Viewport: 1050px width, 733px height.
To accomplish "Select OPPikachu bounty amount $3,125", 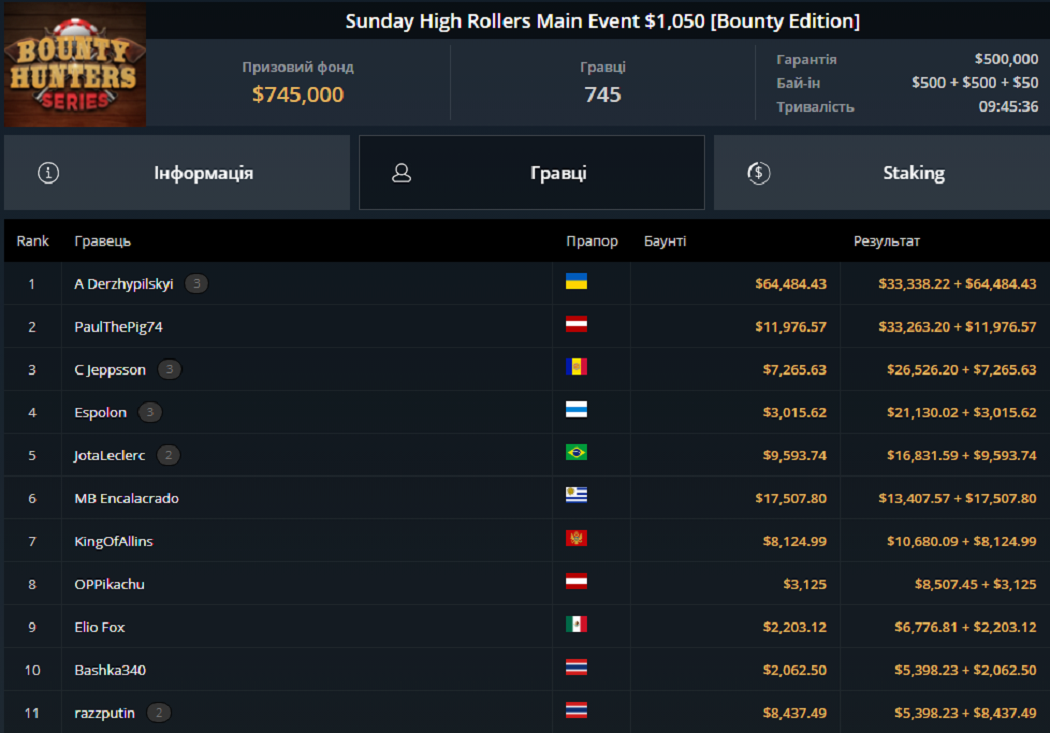I will 804,584.
